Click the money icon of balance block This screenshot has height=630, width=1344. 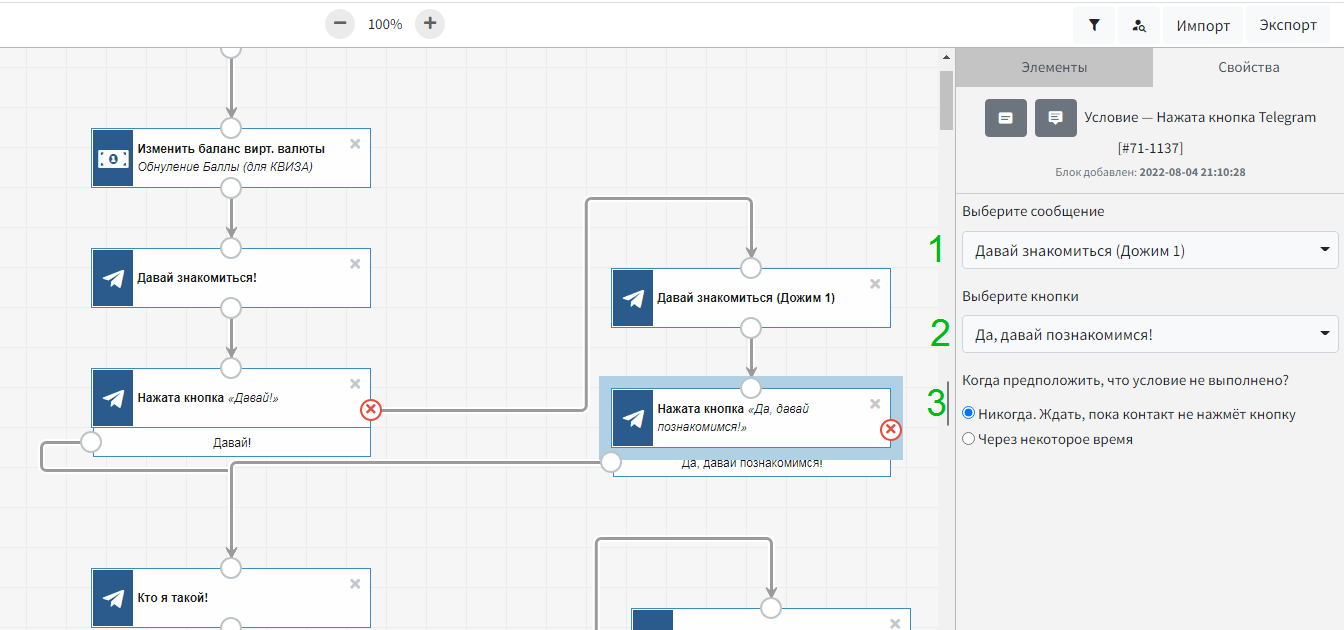coord(113,158)
